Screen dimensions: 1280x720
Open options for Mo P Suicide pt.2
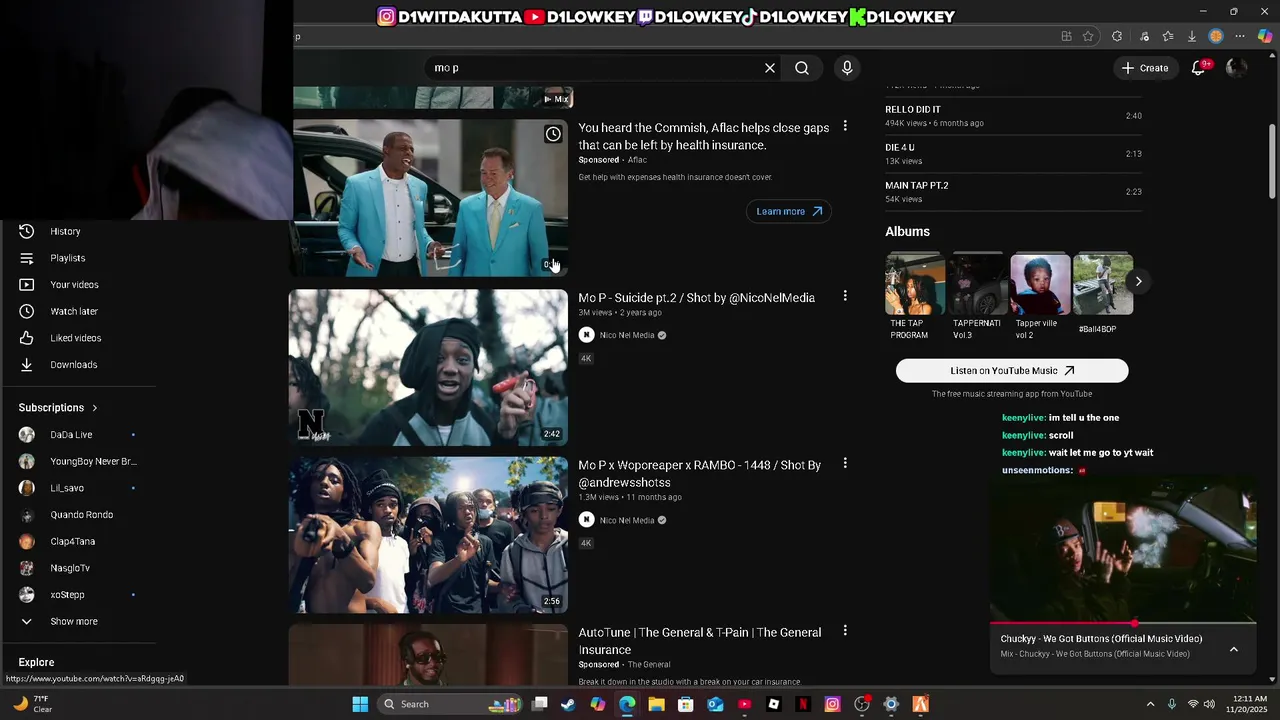[x=845, y=296]
